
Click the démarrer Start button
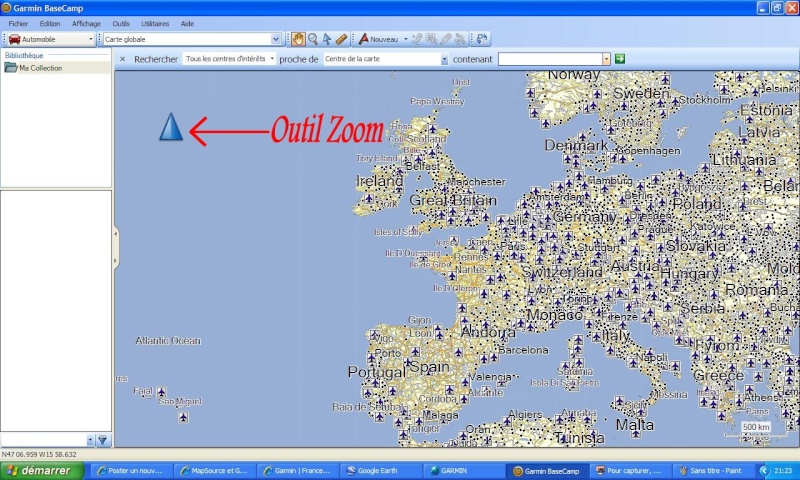pyautogui.click(x=42, y=470)
